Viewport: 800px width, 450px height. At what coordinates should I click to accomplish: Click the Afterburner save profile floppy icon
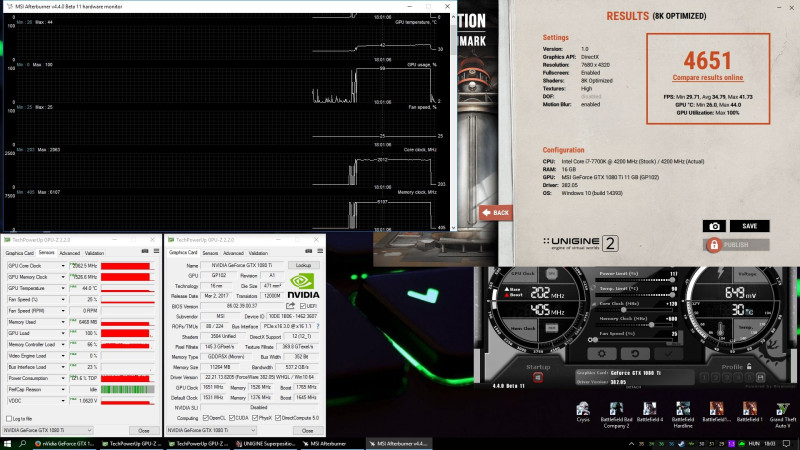point(760,378)
